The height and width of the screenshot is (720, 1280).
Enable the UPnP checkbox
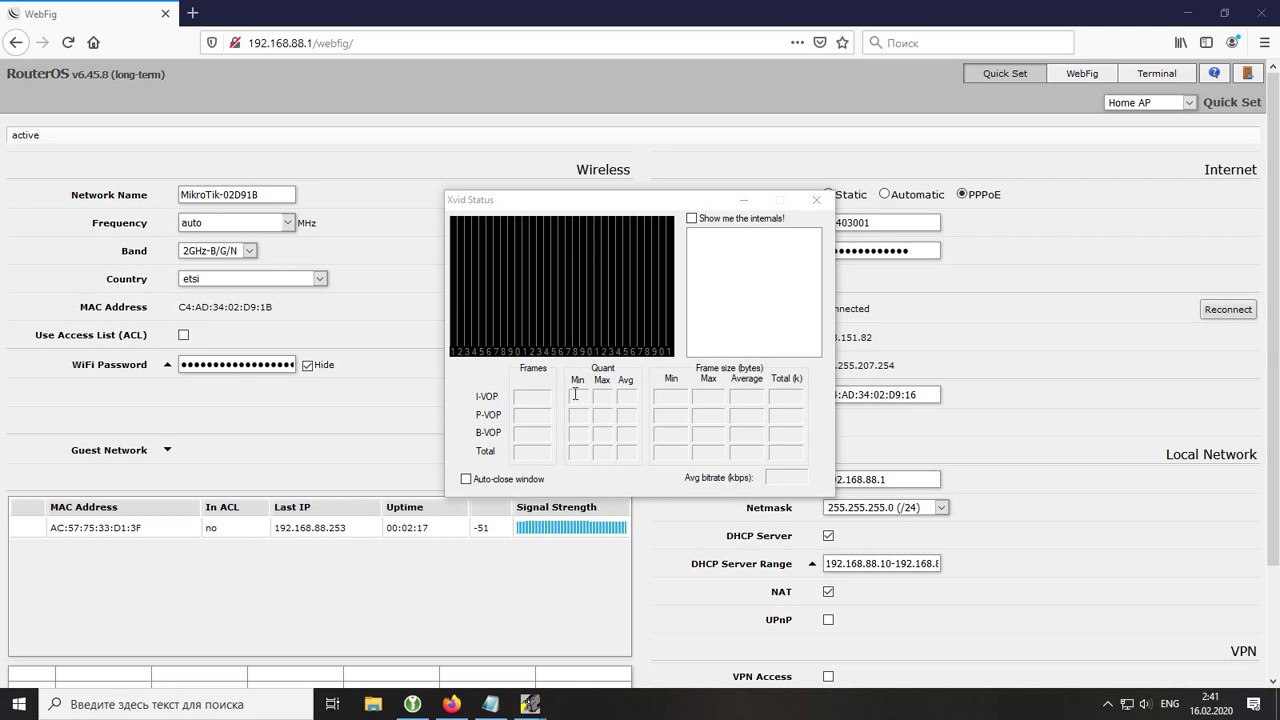(828, 620)
